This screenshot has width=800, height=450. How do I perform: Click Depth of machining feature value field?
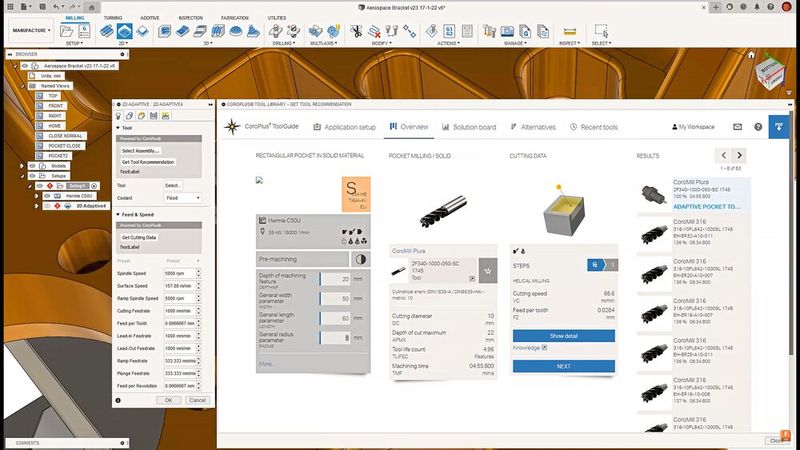pos(336,279)
